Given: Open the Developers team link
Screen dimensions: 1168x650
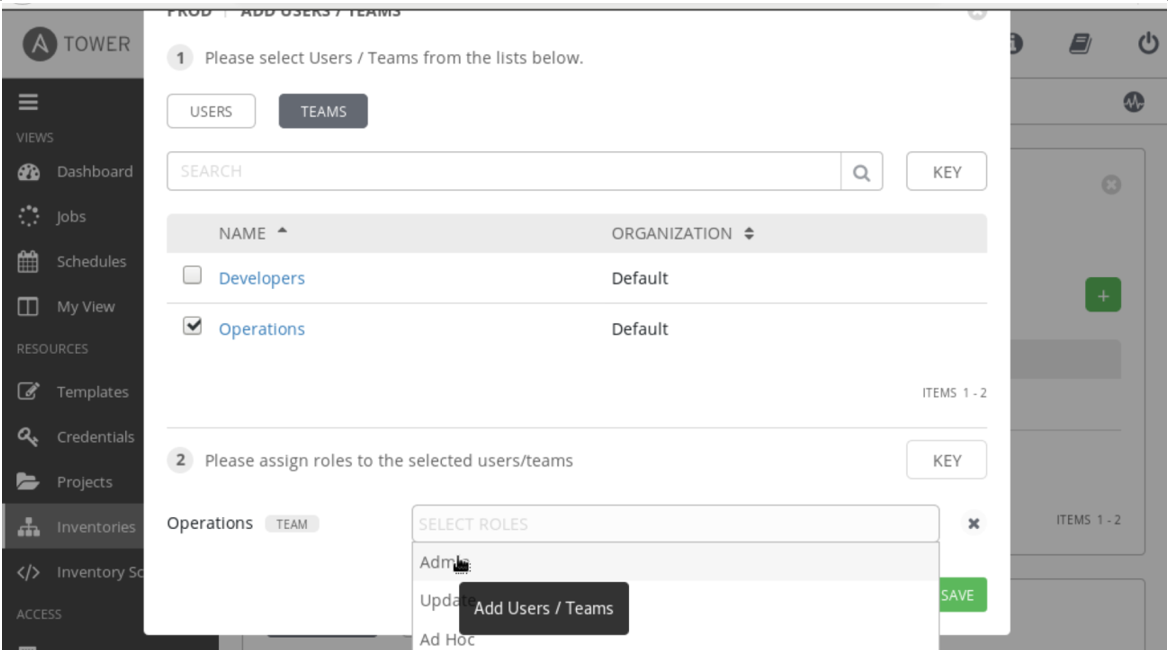Looking at the screenshot, I should 261,278.
